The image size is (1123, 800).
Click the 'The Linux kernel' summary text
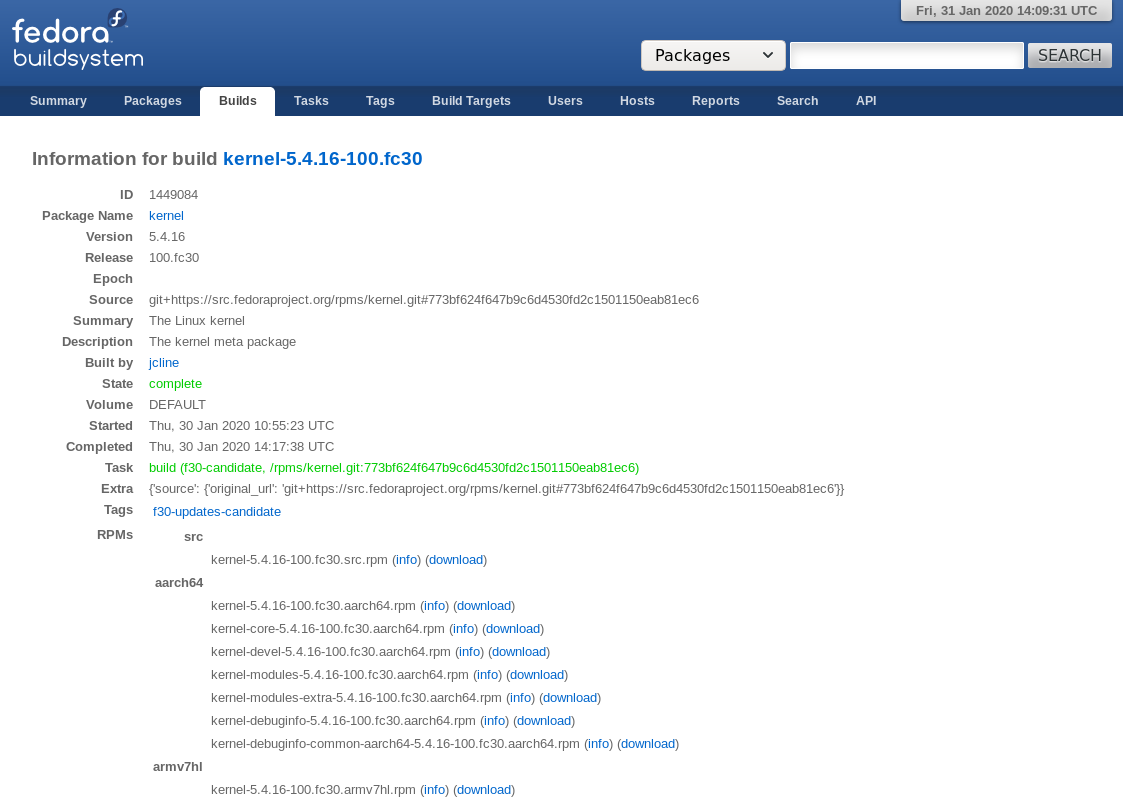tap(197, 321)
